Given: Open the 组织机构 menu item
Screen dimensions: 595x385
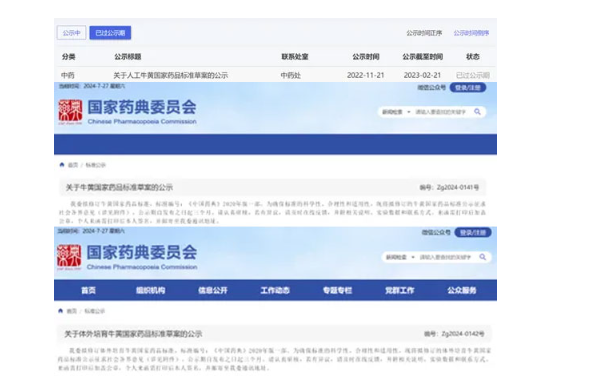Looking at the screenshot, I should (x=151, y=291).
